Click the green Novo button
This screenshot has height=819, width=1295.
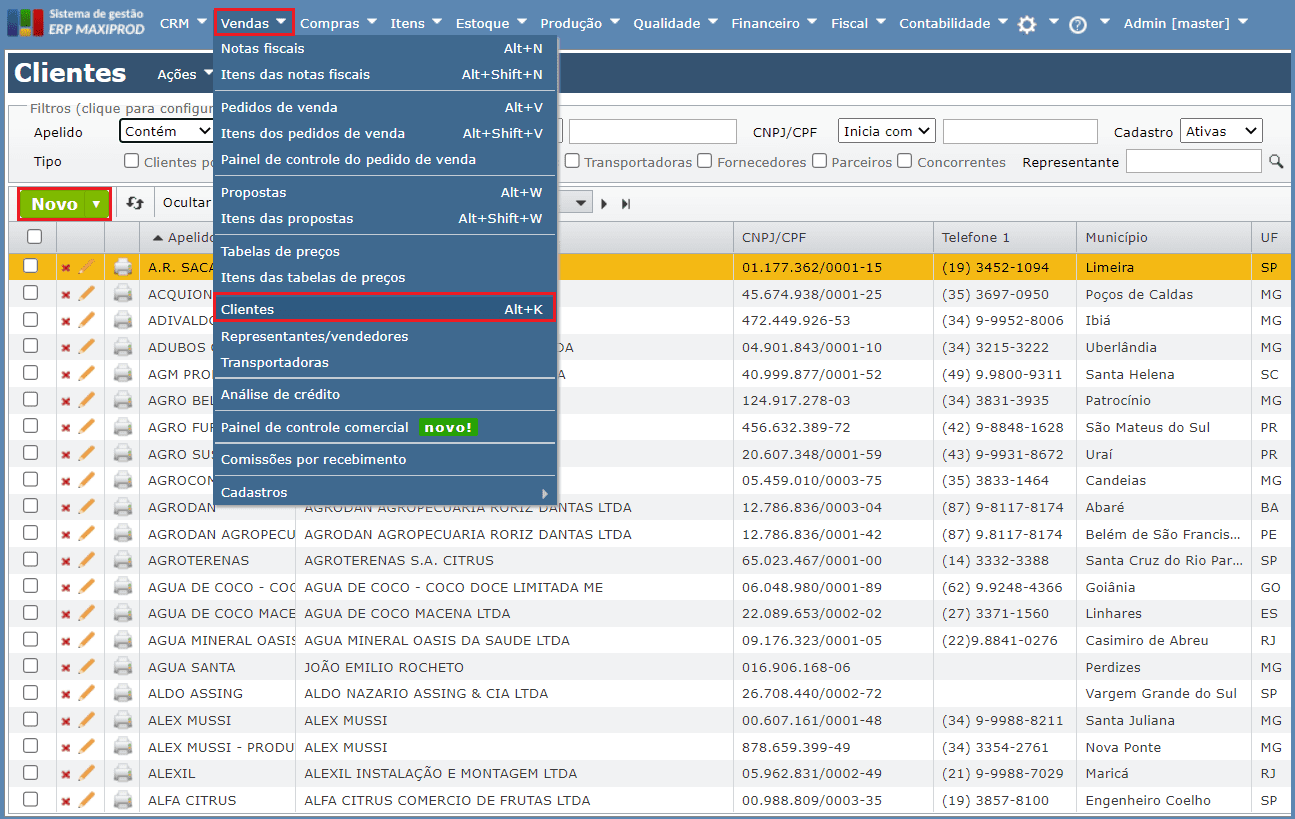54,203
